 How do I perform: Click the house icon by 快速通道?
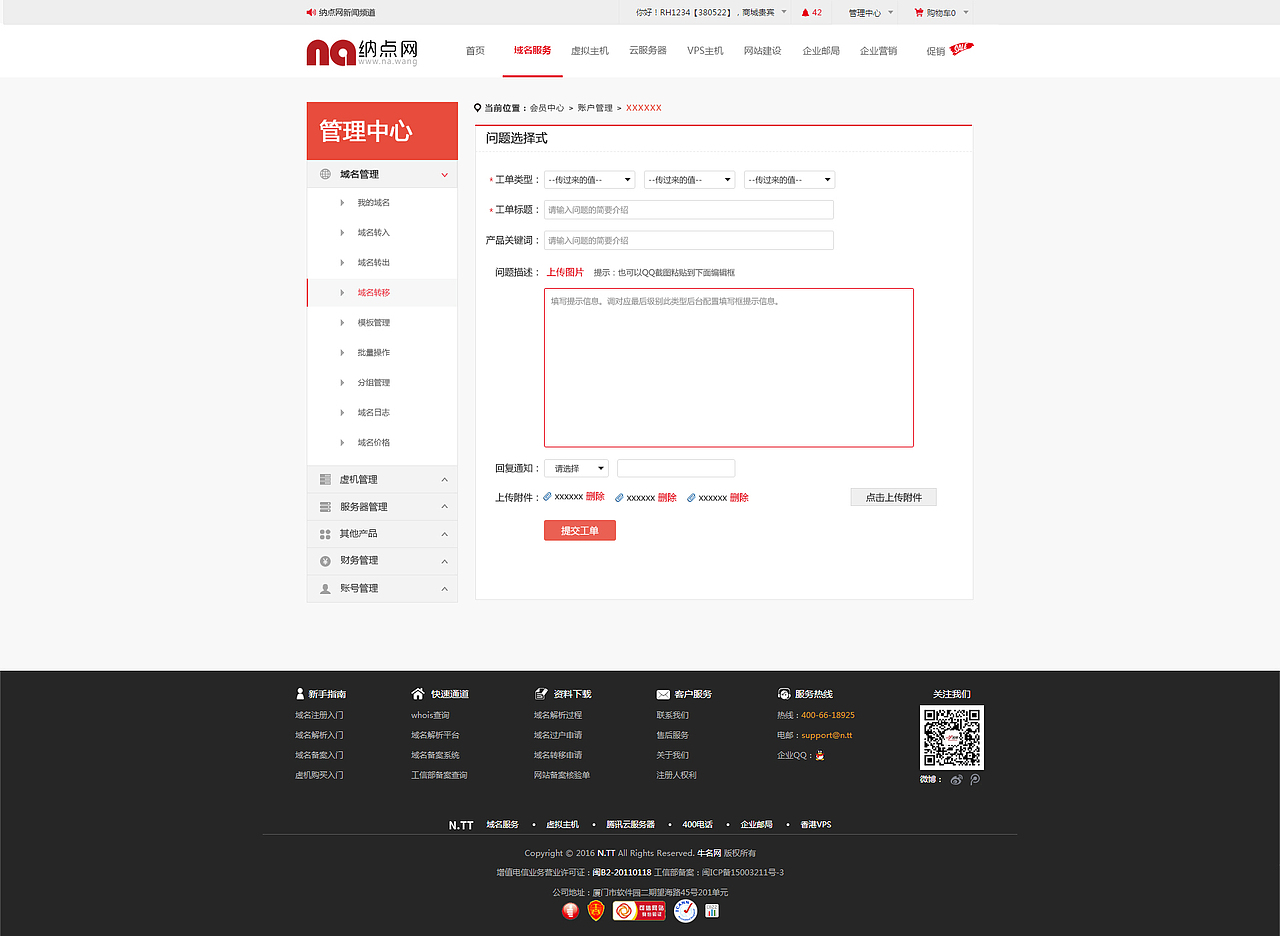click(x=418, y=693)
